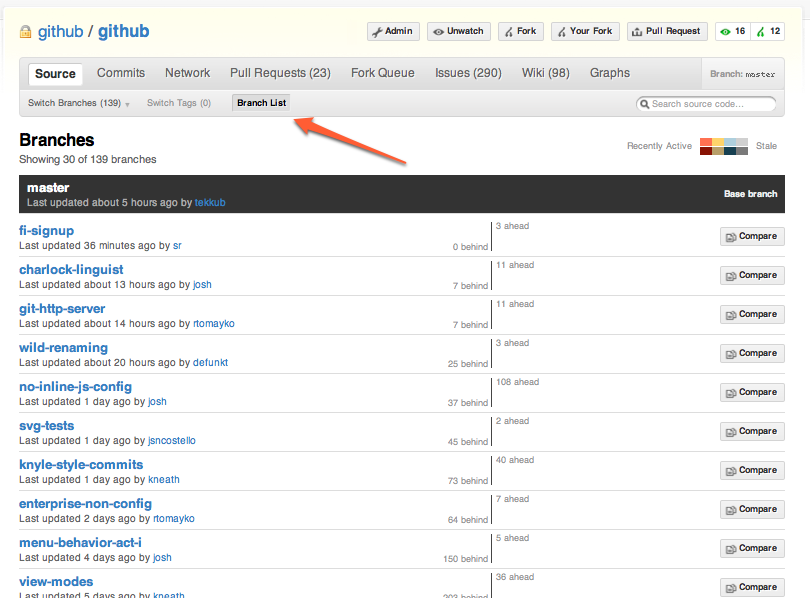Open the github owner link in title
The width and height of the screenshot is (810, 598).
click(60, 32)
